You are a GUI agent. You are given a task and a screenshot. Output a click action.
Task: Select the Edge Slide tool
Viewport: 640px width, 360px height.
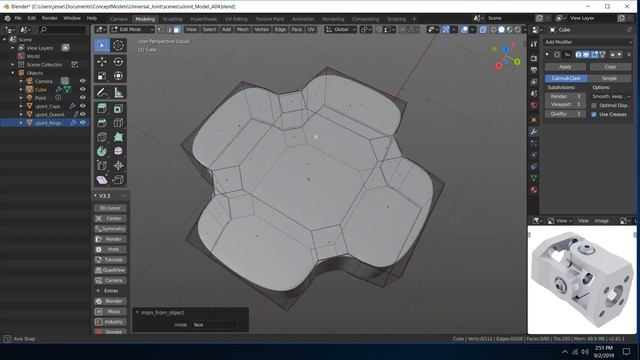102,165
